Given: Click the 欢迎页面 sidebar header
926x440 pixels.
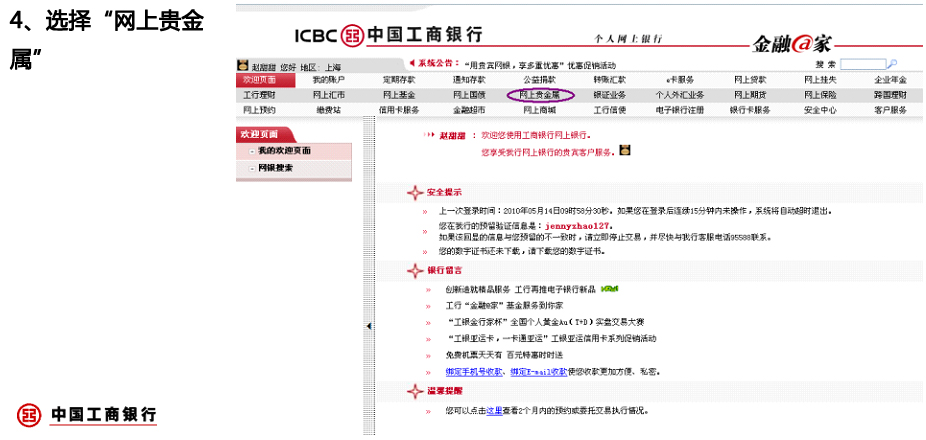Looking at the screenshot, I should (264, 134).
